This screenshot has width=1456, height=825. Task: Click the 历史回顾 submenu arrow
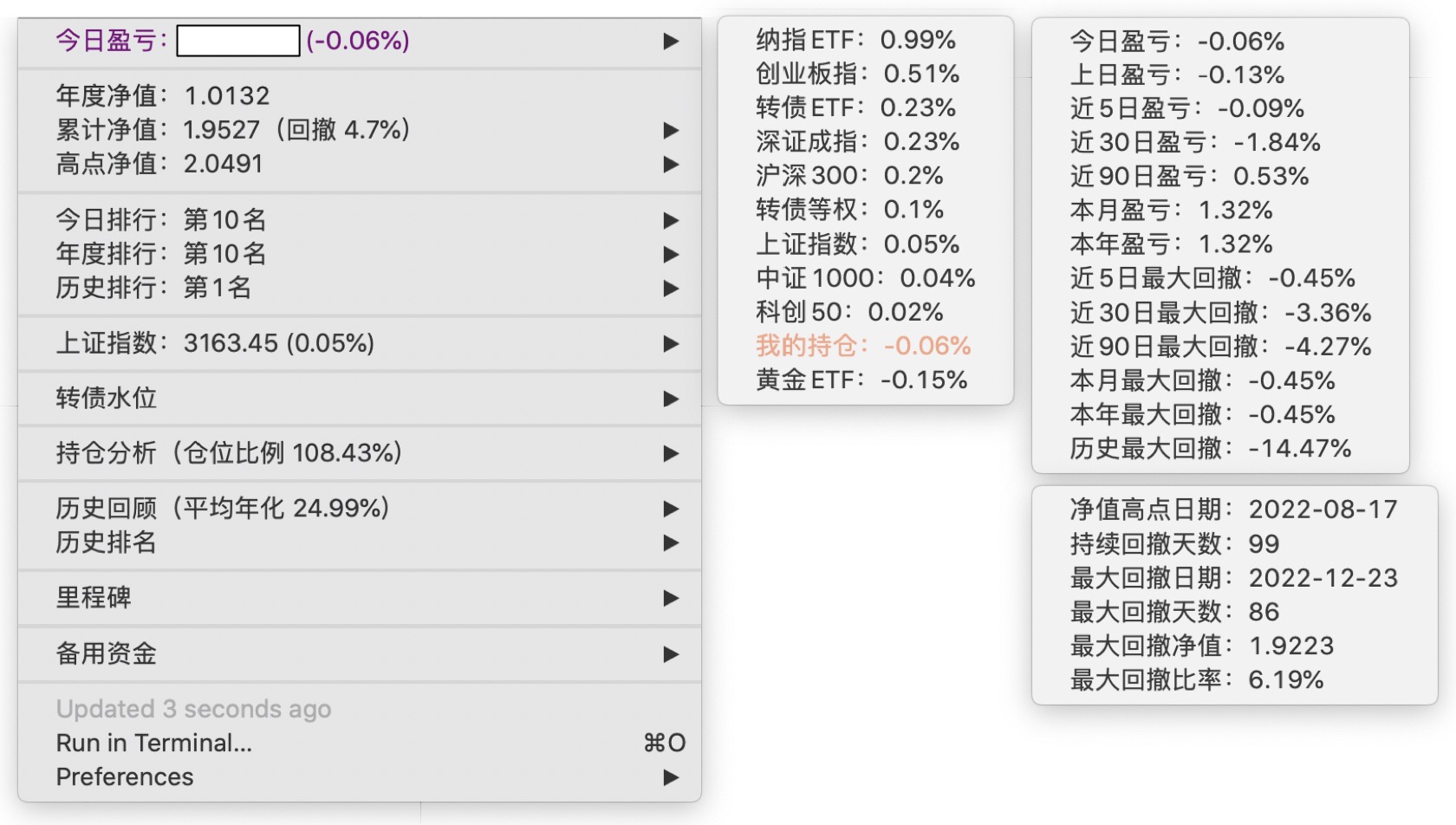tap(670, 509)
